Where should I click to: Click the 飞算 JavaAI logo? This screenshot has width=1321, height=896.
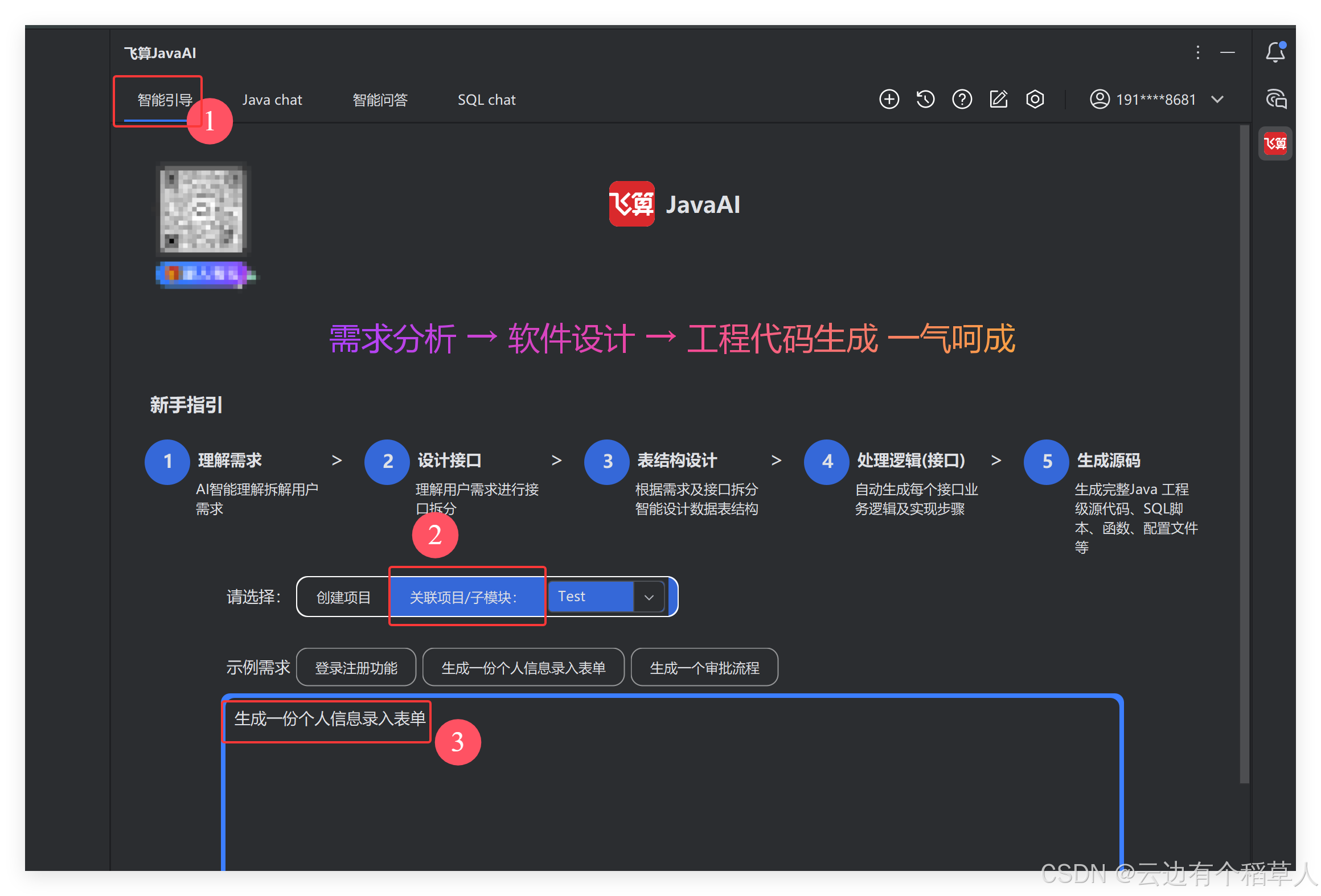click(x=674, y=204)
